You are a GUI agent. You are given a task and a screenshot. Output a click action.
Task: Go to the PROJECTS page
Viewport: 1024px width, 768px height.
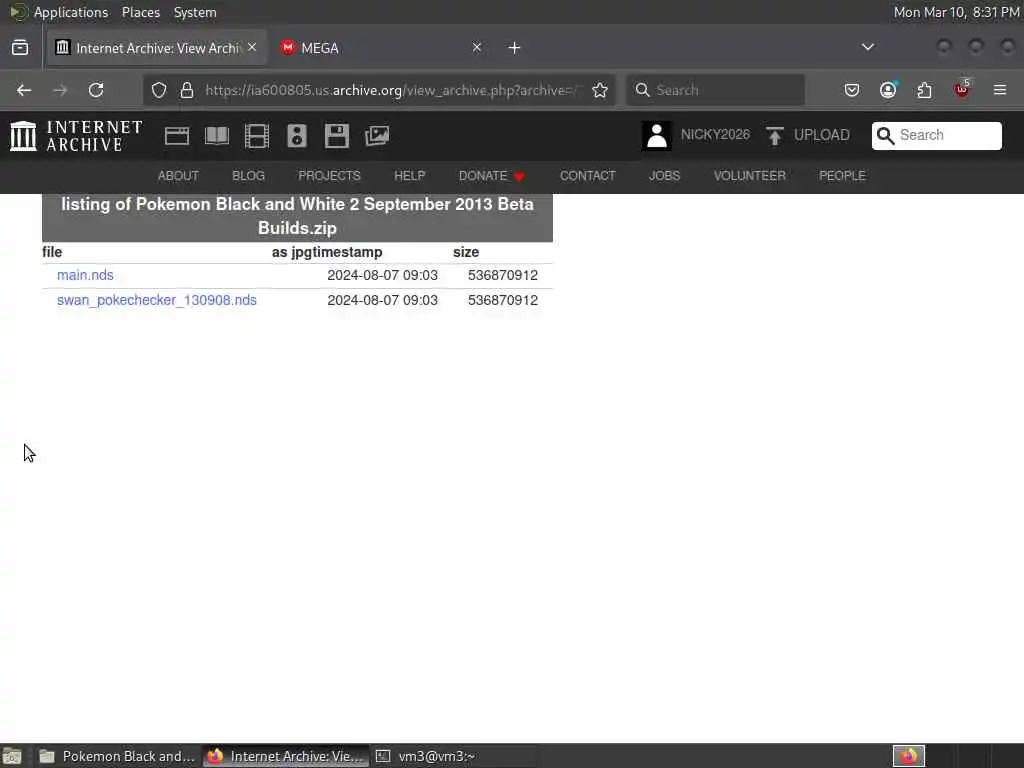[x=329, y=176]
